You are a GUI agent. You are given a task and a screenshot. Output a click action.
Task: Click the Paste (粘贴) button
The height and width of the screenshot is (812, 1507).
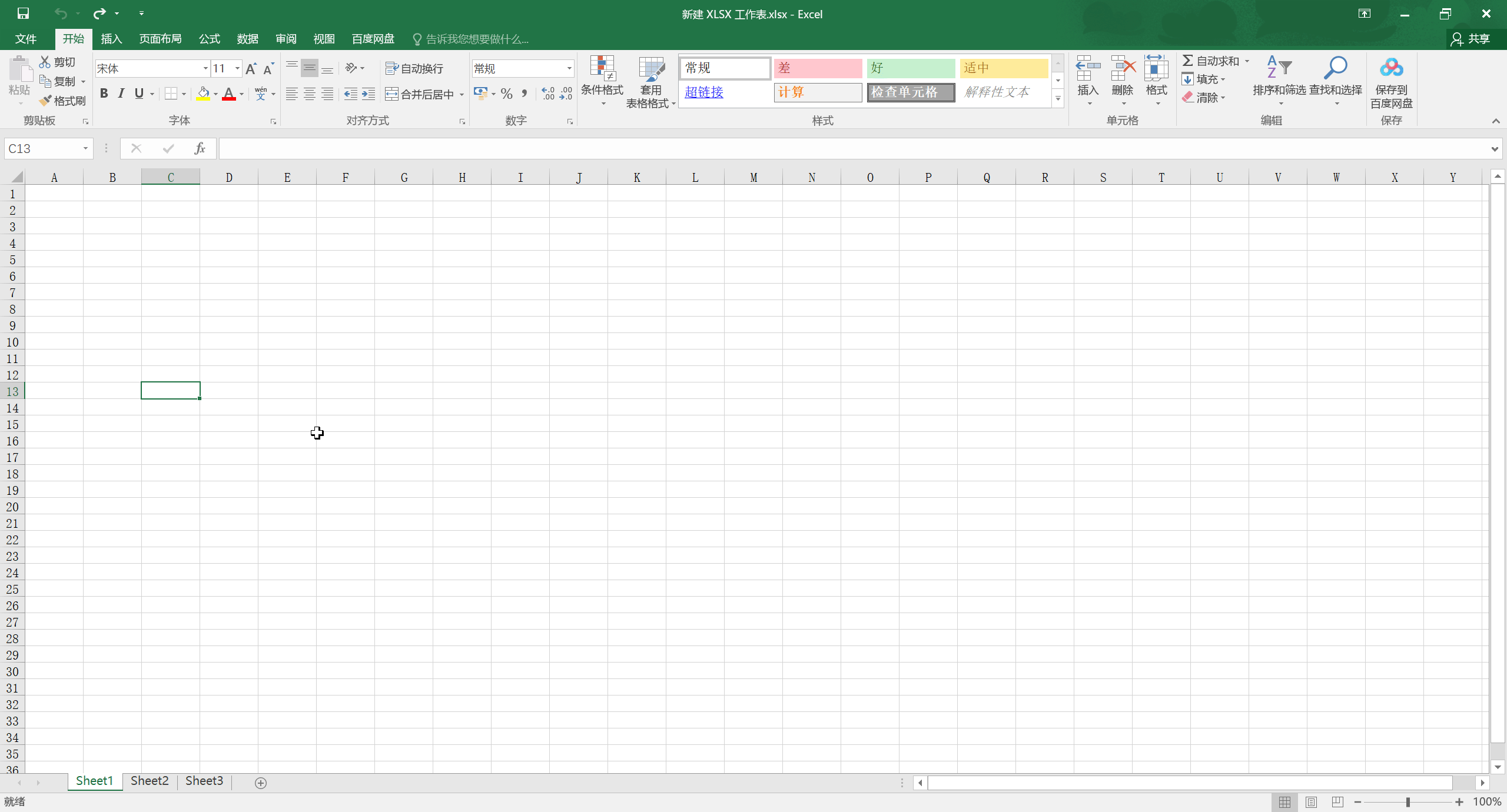tap(19, 81)
